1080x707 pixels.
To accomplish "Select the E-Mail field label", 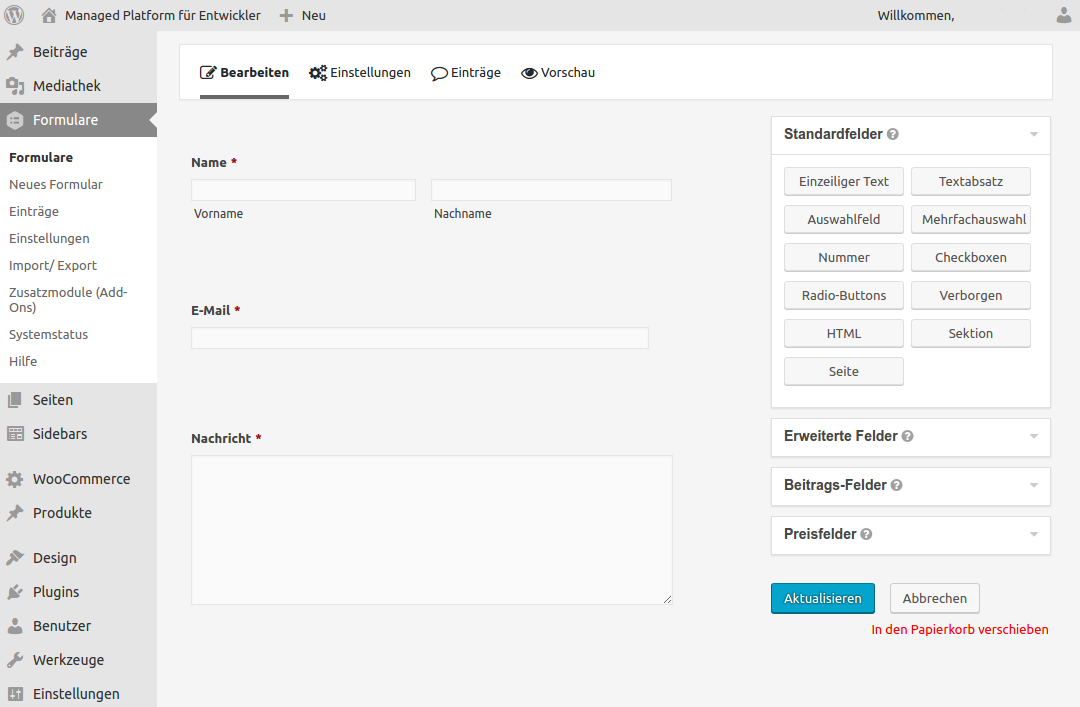I will point(210,310).
